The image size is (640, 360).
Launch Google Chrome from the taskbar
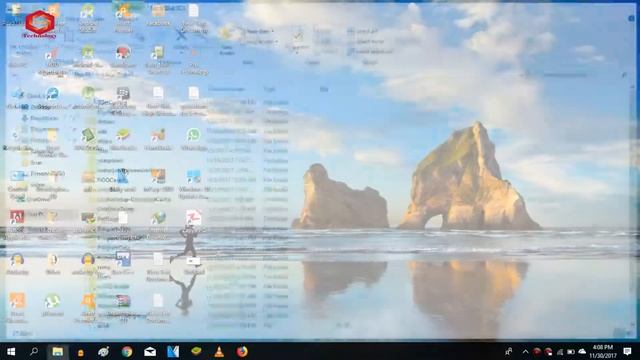point(127,351)
